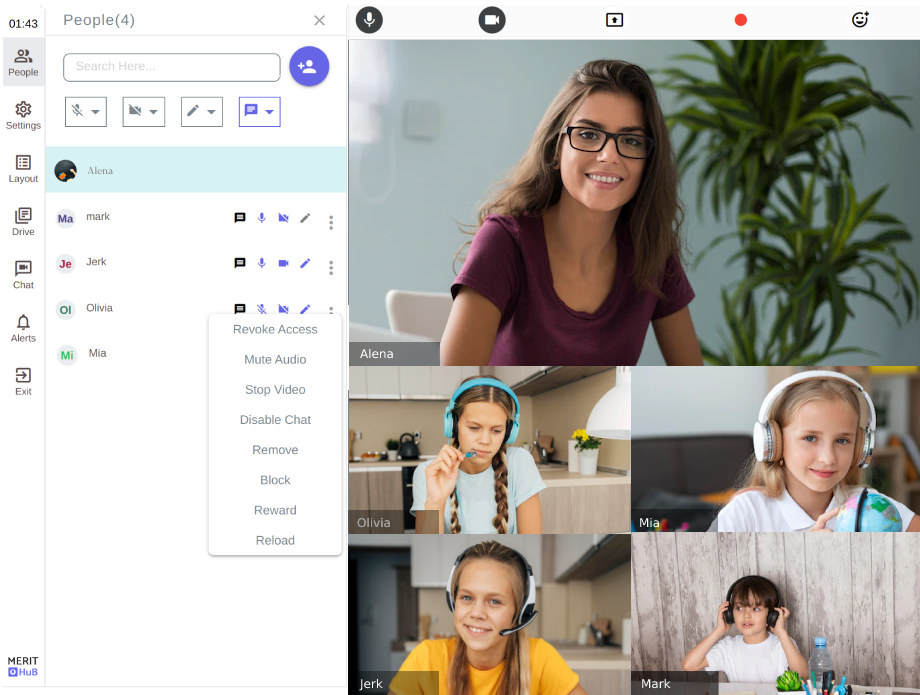The width and height of the screenshot is (920, 695).
Task: Open the emoji reactions icon
Action: [860, 20]
